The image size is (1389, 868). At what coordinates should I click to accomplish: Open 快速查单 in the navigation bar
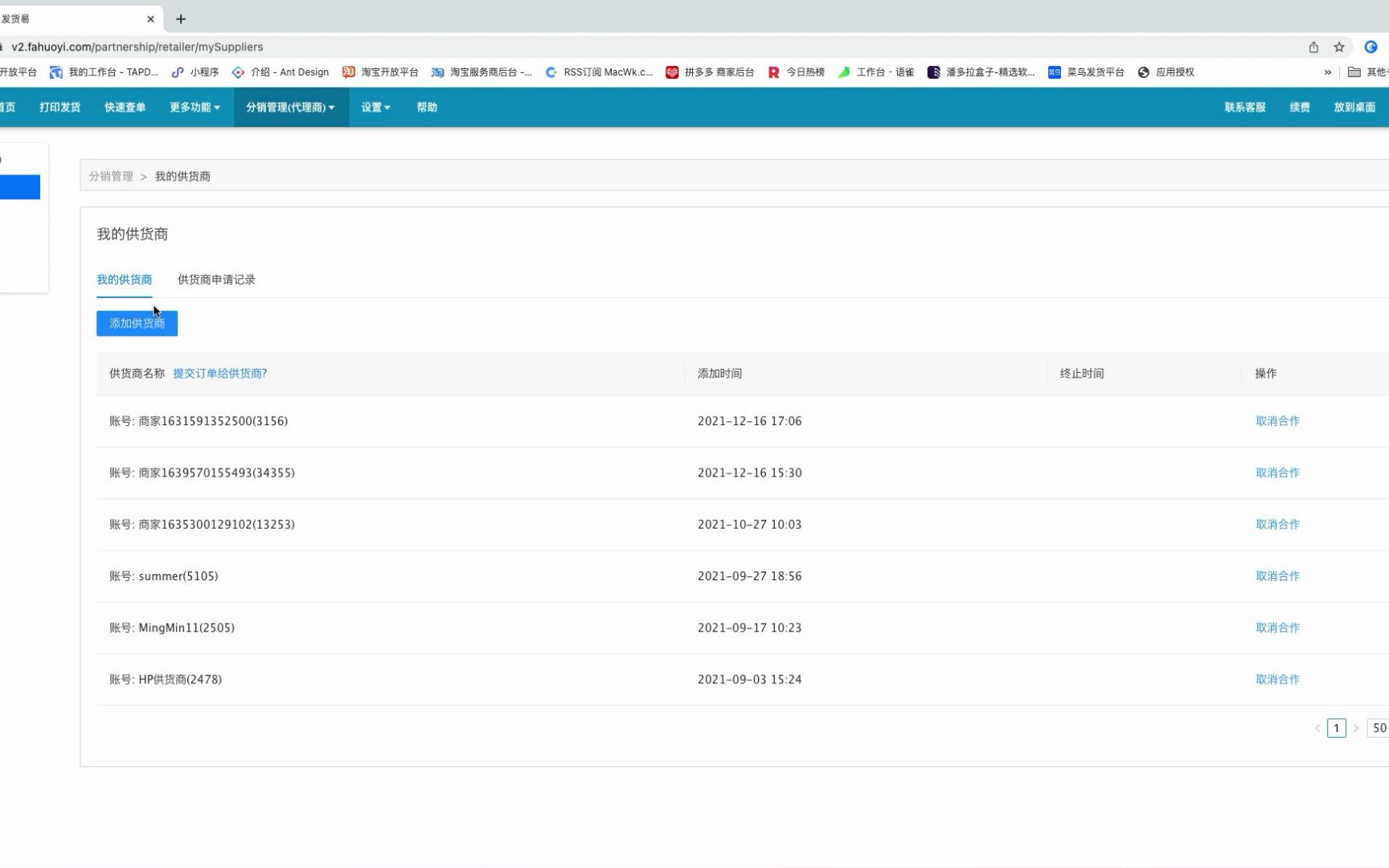pyautogui.click(x=125, y=107)
